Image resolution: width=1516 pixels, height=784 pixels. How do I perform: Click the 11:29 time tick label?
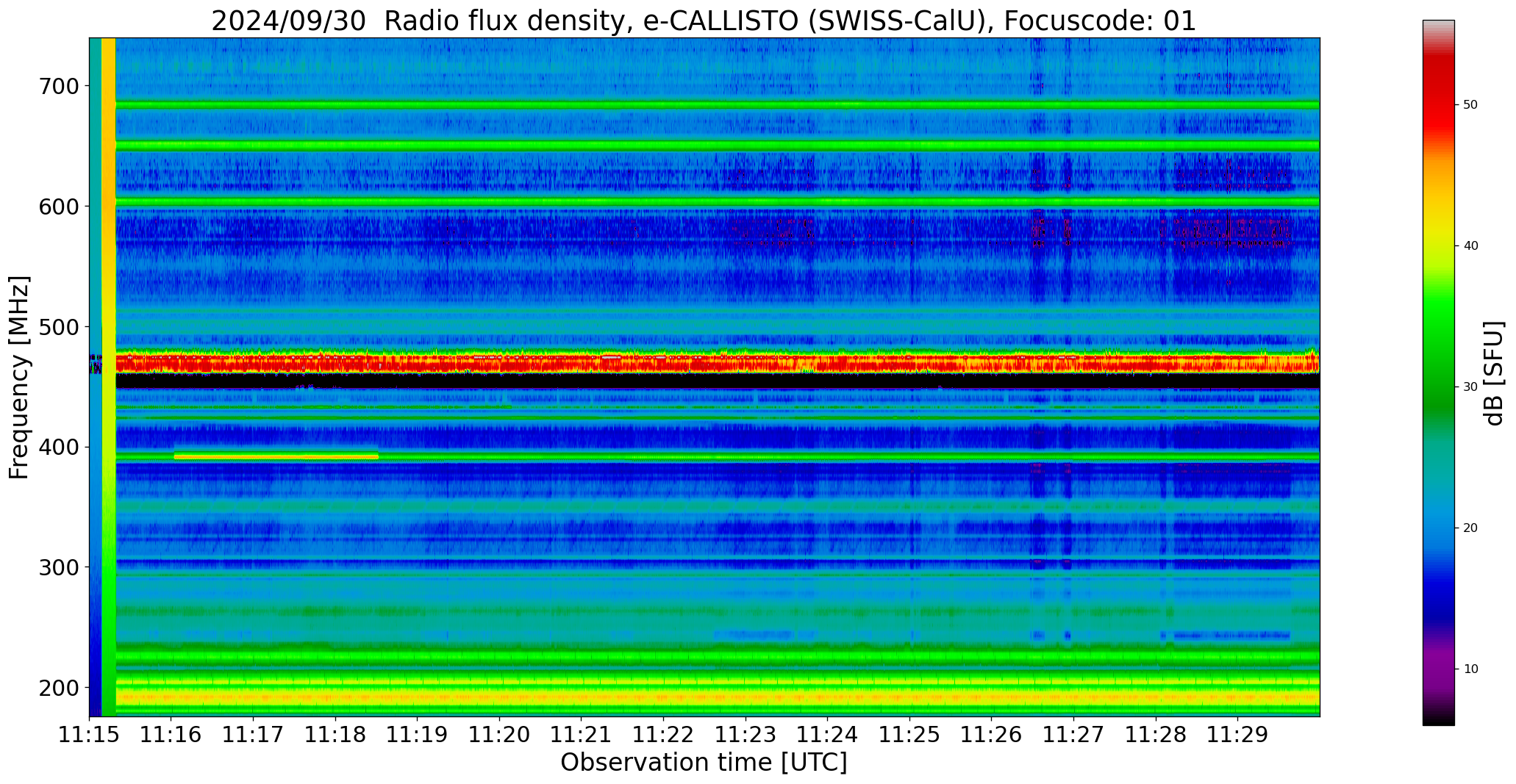coord(1238,735)
